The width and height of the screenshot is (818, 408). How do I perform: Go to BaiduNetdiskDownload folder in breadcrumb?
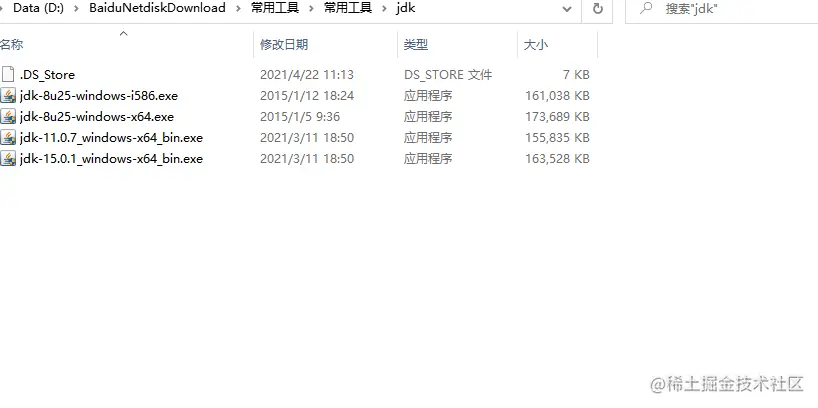pyautogui.click(x=157, y=8)
